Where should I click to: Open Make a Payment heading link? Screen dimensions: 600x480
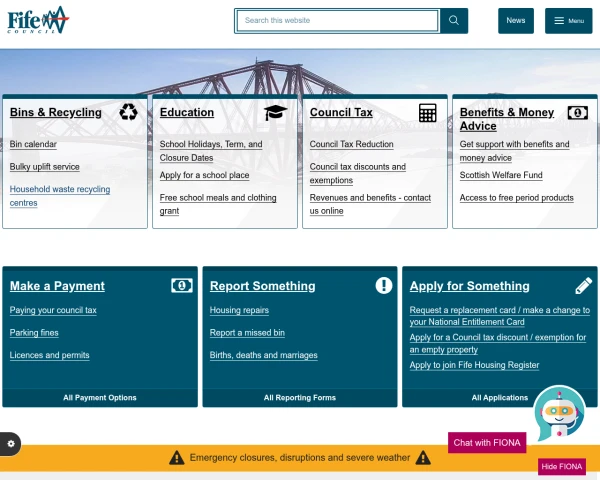(x=57, y=286)
